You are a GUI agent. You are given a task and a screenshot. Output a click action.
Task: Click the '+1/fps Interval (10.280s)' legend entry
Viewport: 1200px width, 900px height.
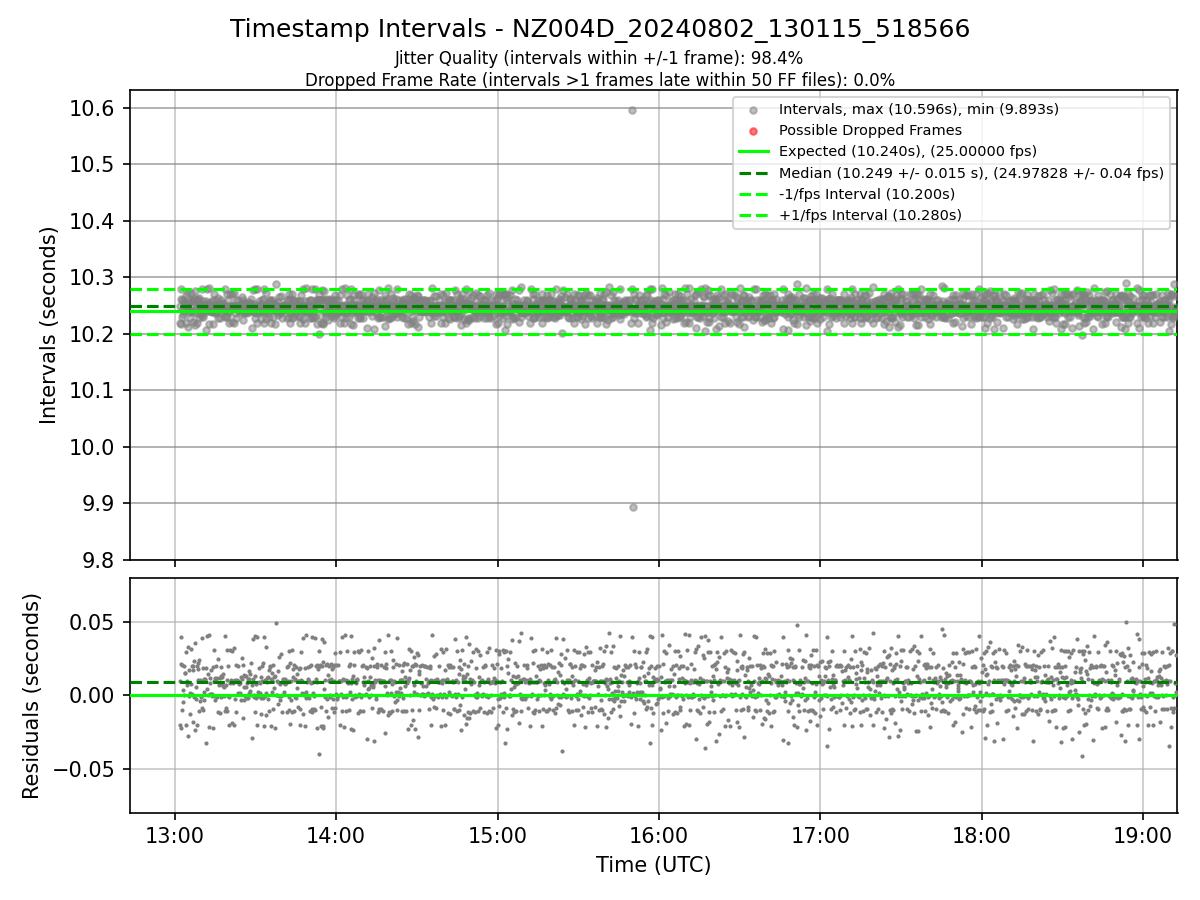[x=870, y=214]
